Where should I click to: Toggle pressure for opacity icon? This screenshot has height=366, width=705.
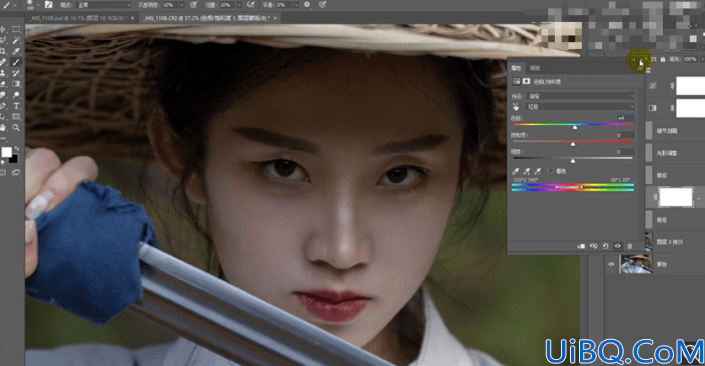[x=193, y=4]
